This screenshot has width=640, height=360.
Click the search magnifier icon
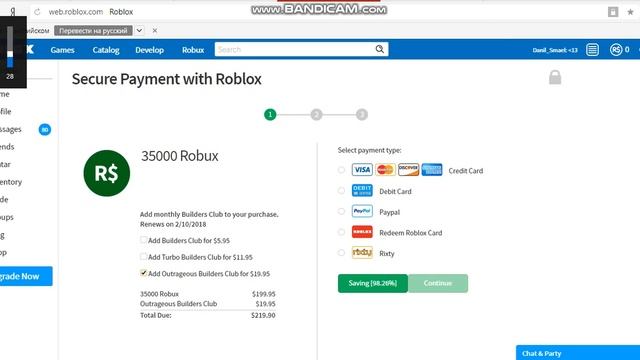click(x=380, y=49)
